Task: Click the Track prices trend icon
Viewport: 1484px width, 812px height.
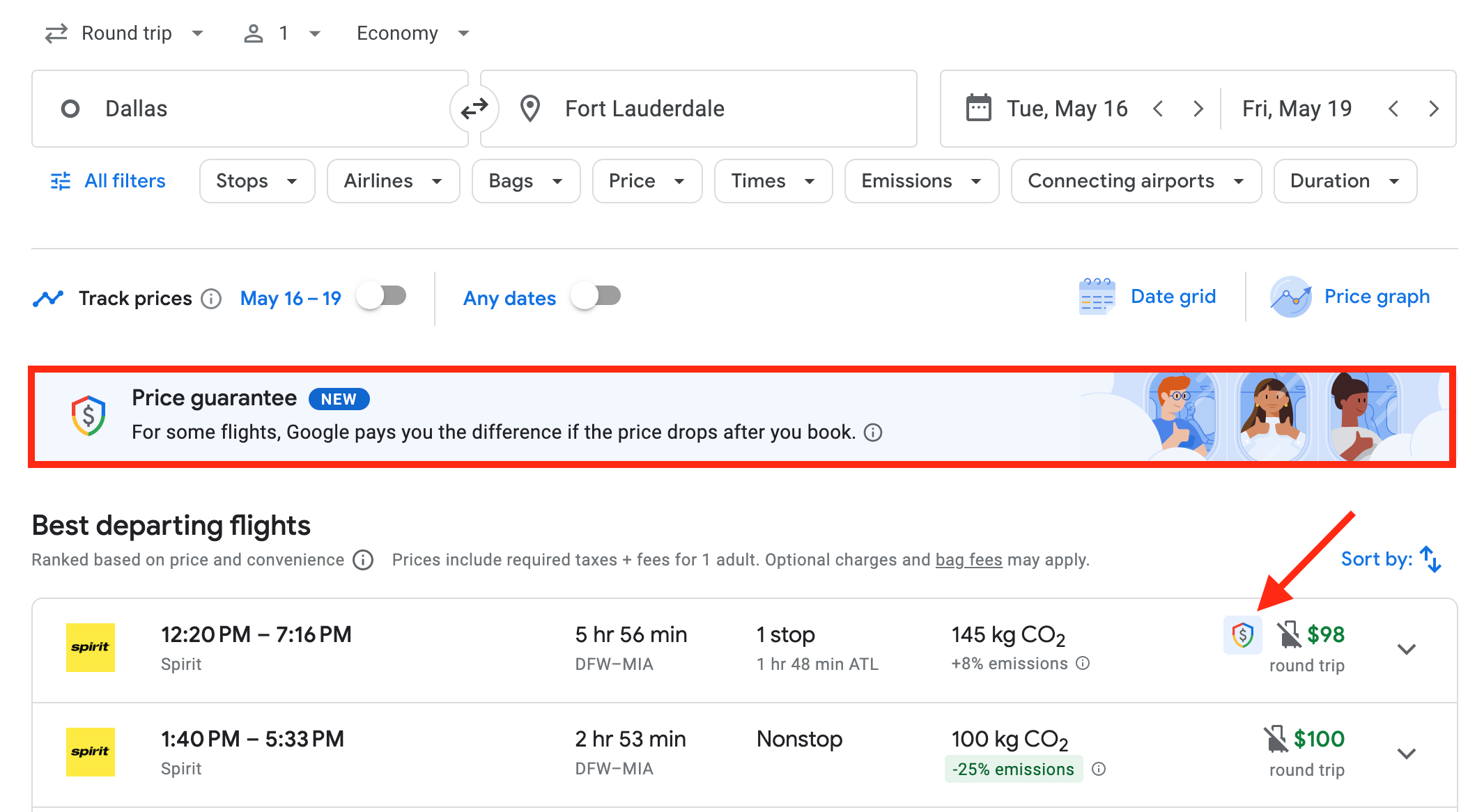Action: pos(48,299)
